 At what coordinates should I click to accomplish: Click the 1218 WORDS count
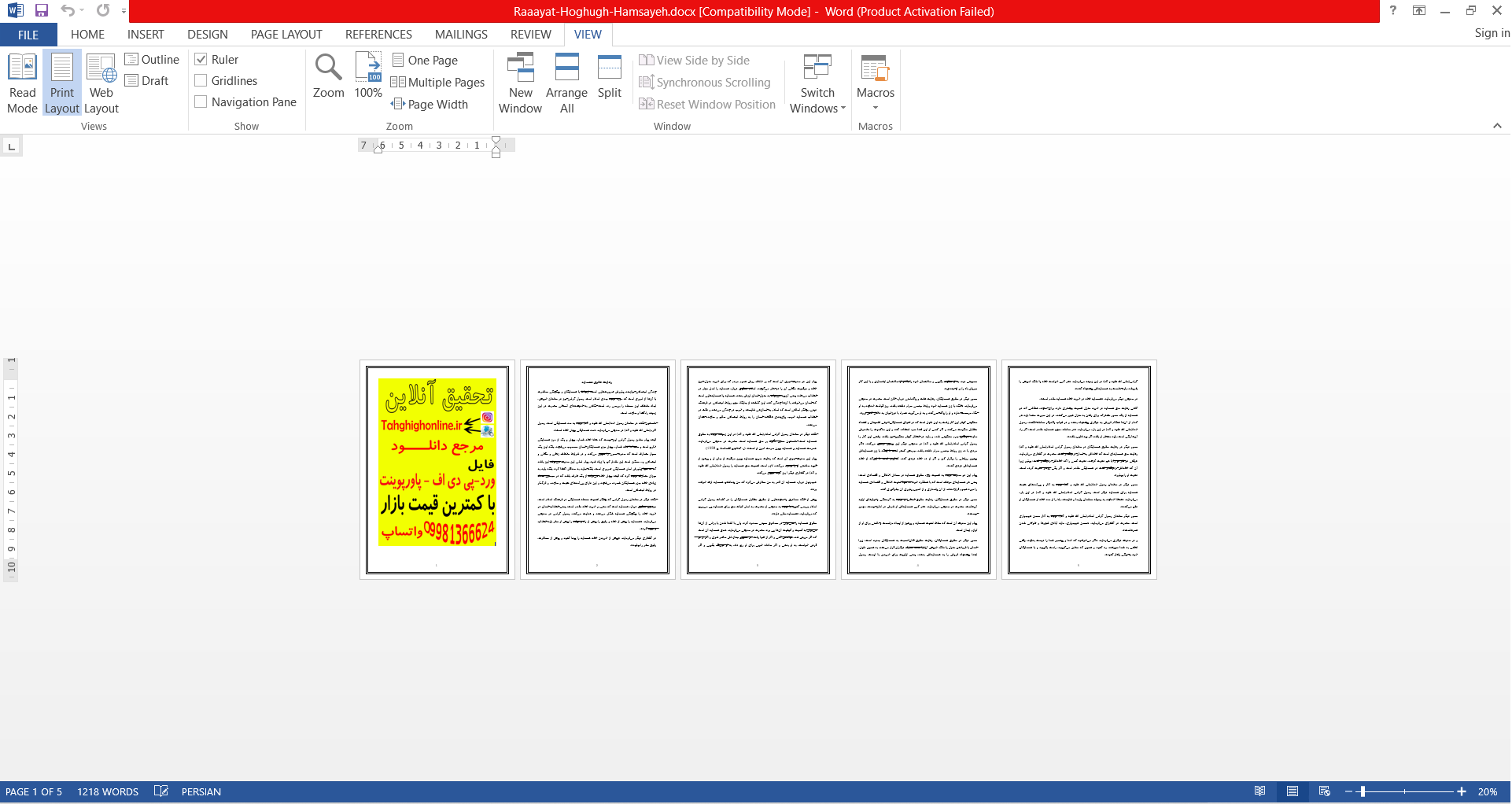(108, 791)
